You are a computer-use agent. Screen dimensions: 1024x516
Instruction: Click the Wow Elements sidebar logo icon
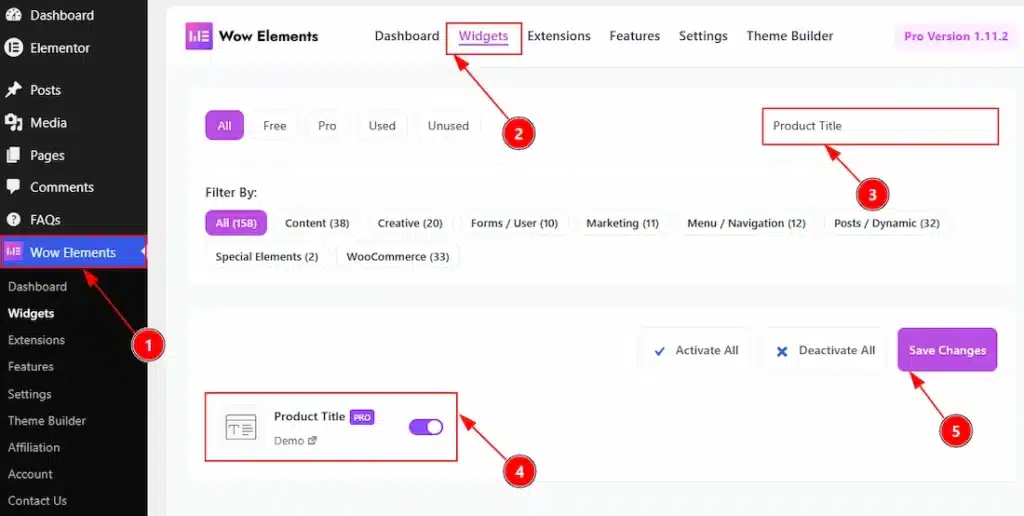[x=14, y=252]
